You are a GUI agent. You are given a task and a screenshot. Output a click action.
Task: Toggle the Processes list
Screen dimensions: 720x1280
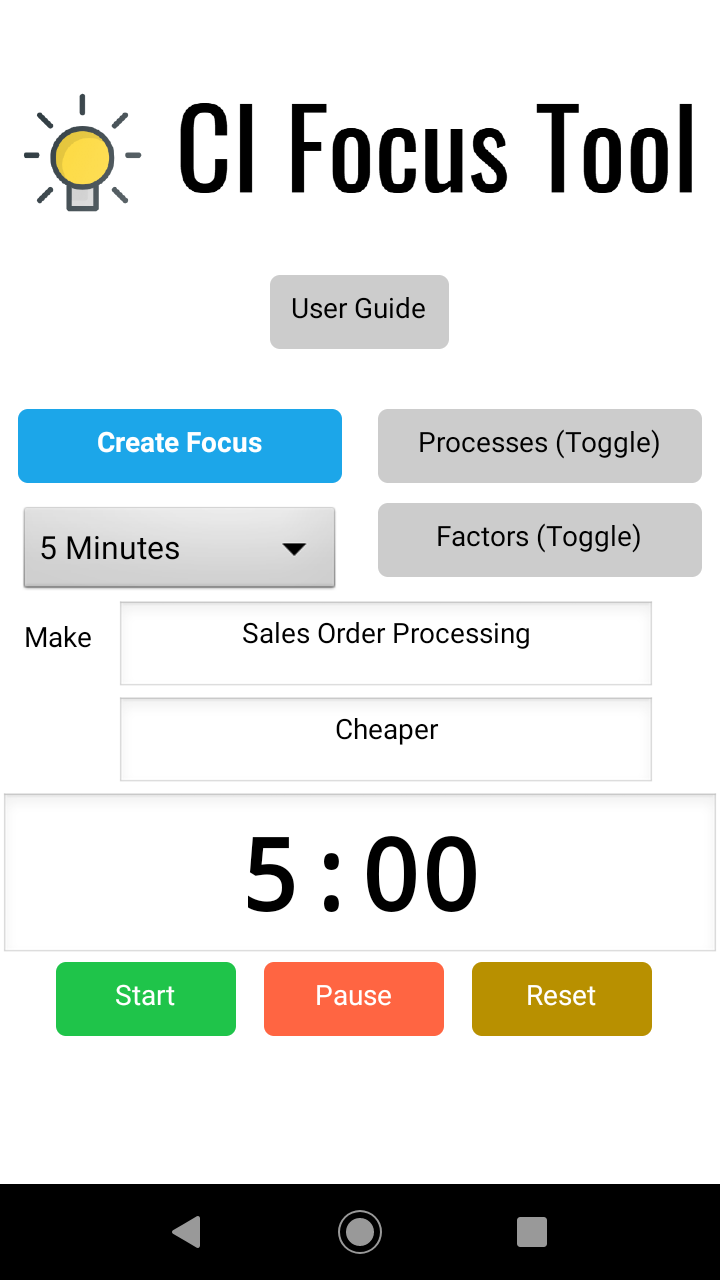coord(540,445)
